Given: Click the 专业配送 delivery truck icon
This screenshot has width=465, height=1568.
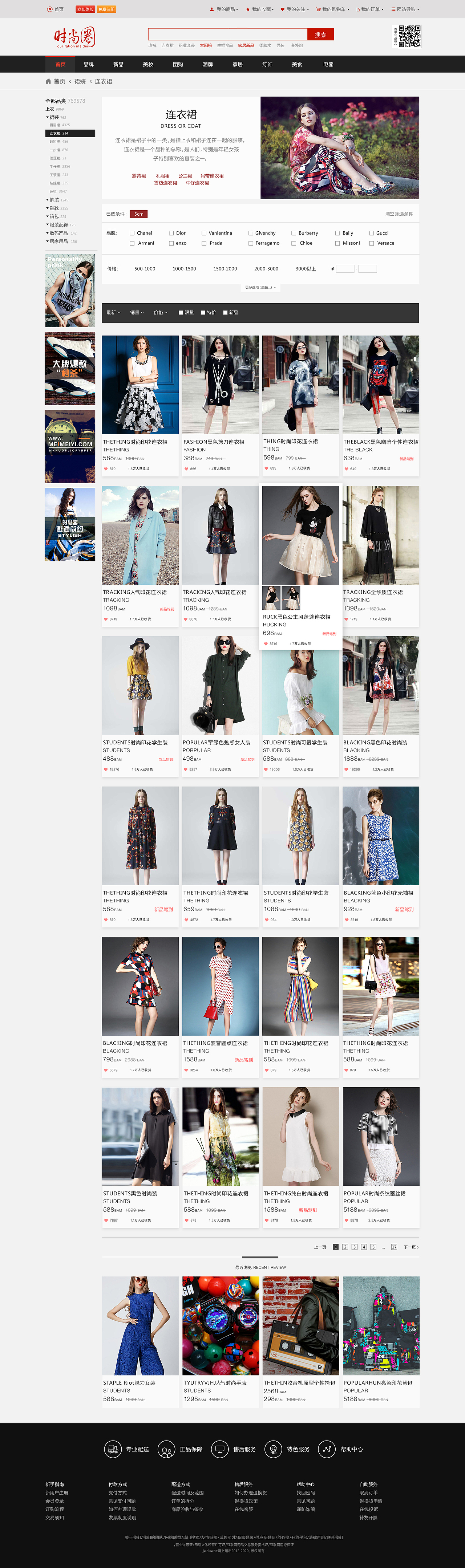Looking at the screenshot, I should point(113,1449).
